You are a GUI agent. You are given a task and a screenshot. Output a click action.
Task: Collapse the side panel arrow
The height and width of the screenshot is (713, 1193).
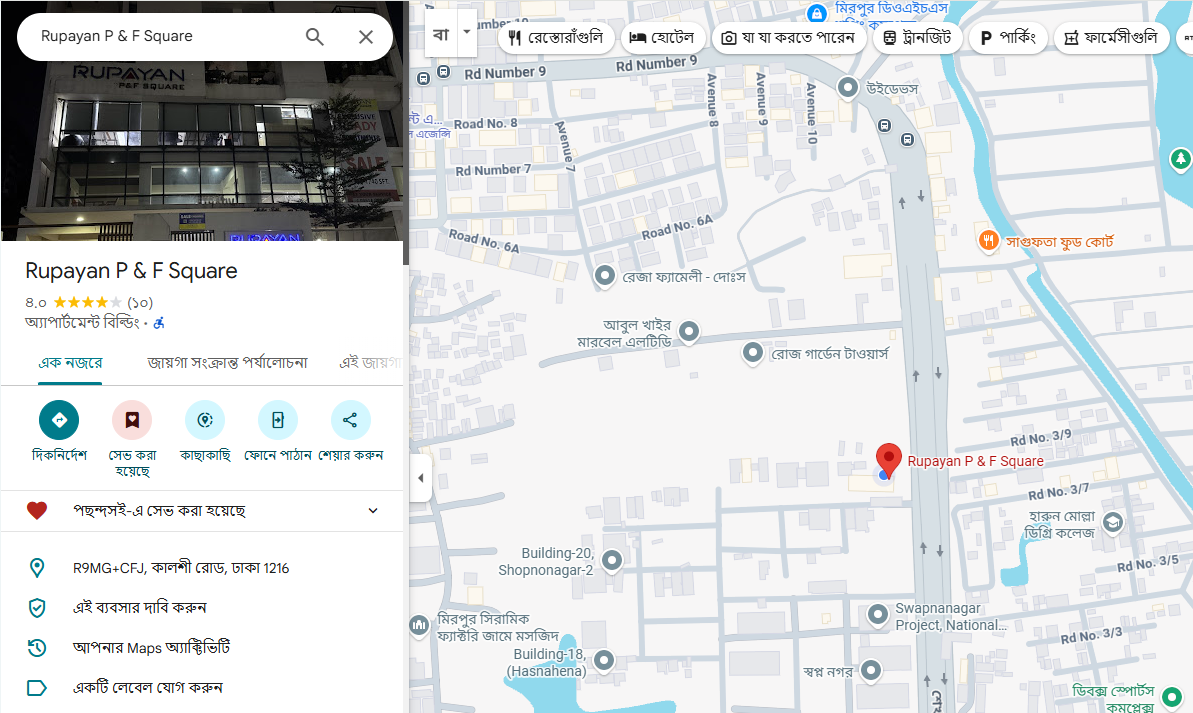pos(420,478)
